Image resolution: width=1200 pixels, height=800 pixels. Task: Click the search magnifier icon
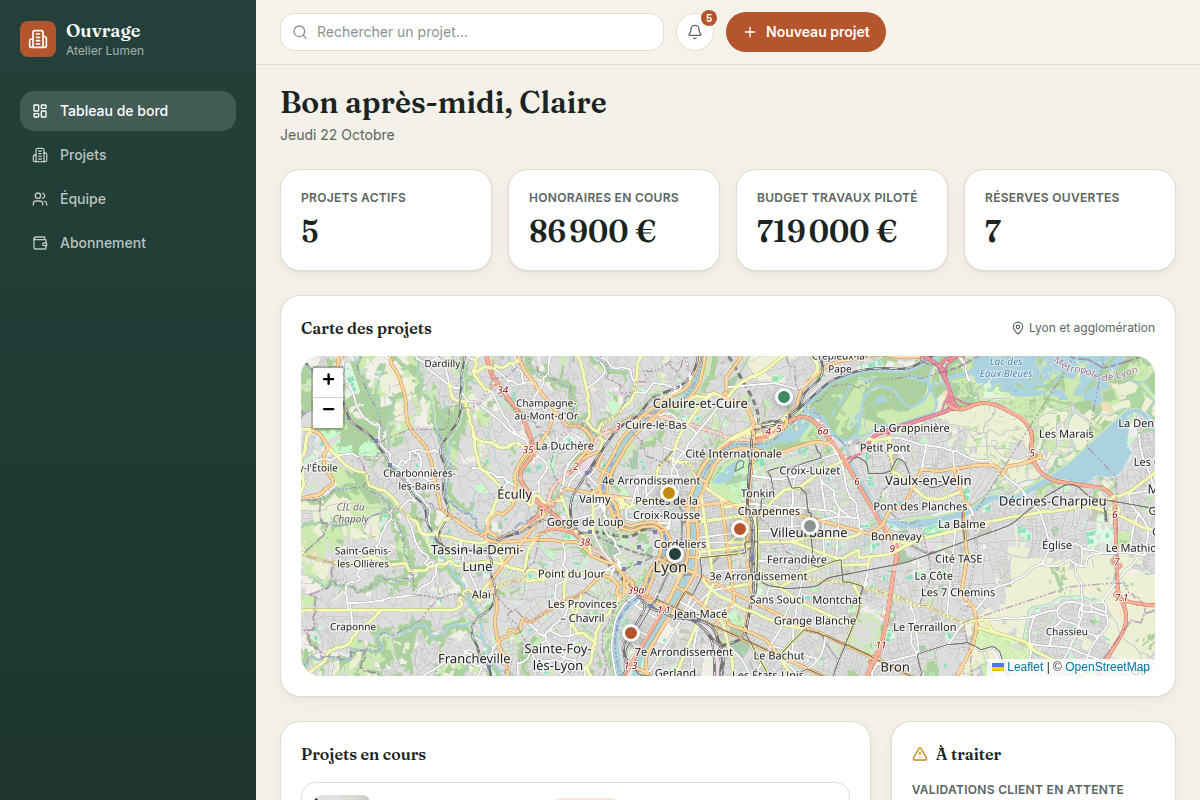[x=300, y=32]
